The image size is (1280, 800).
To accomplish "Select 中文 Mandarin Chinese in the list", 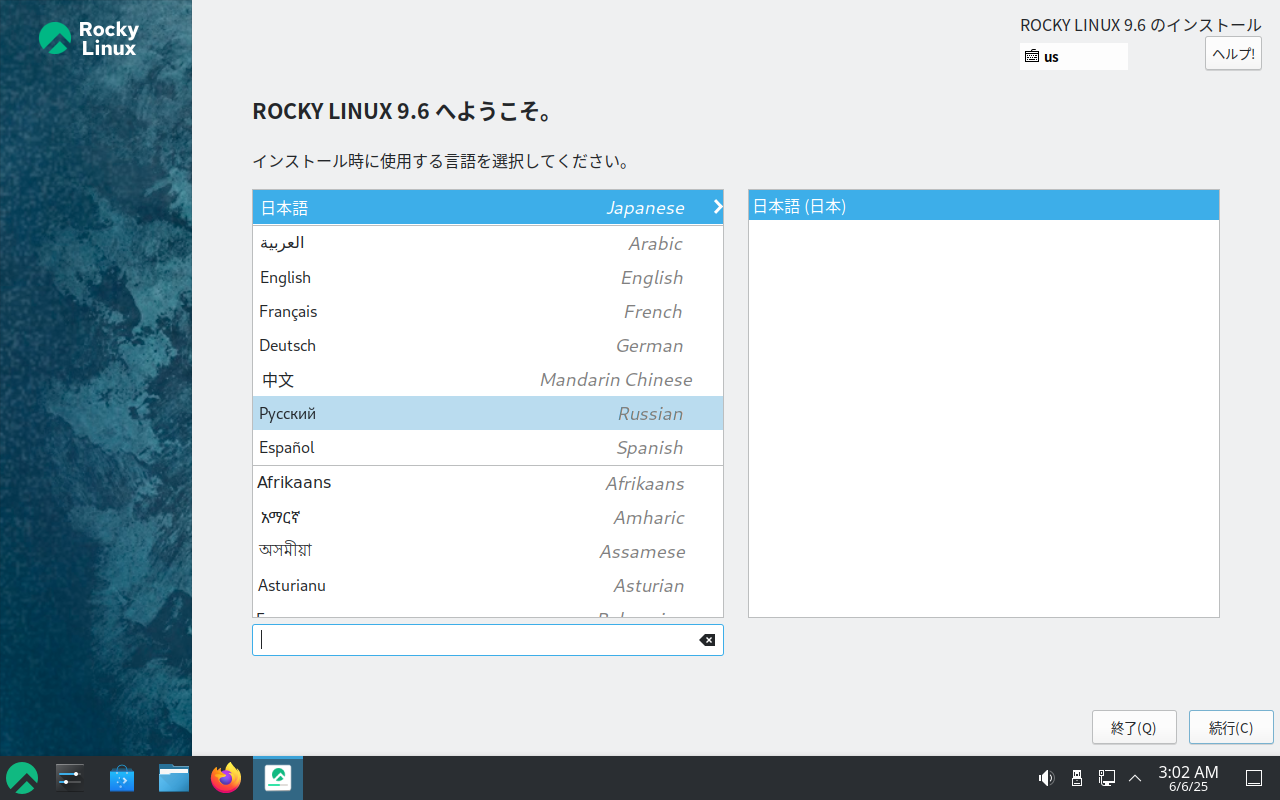I will [x=488, y=380].
